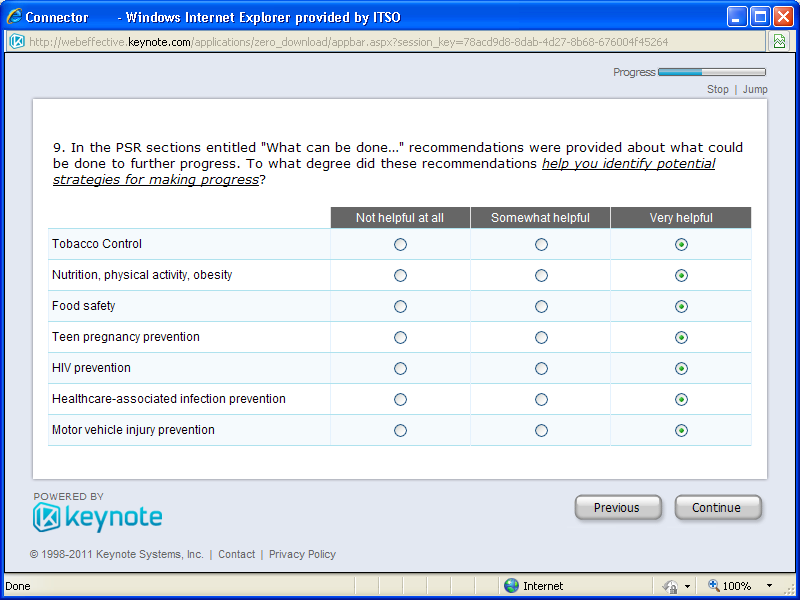This screenshot has height=600, width=800.
Task: Go back with the Previous button
Action: (x=617, y=508)
